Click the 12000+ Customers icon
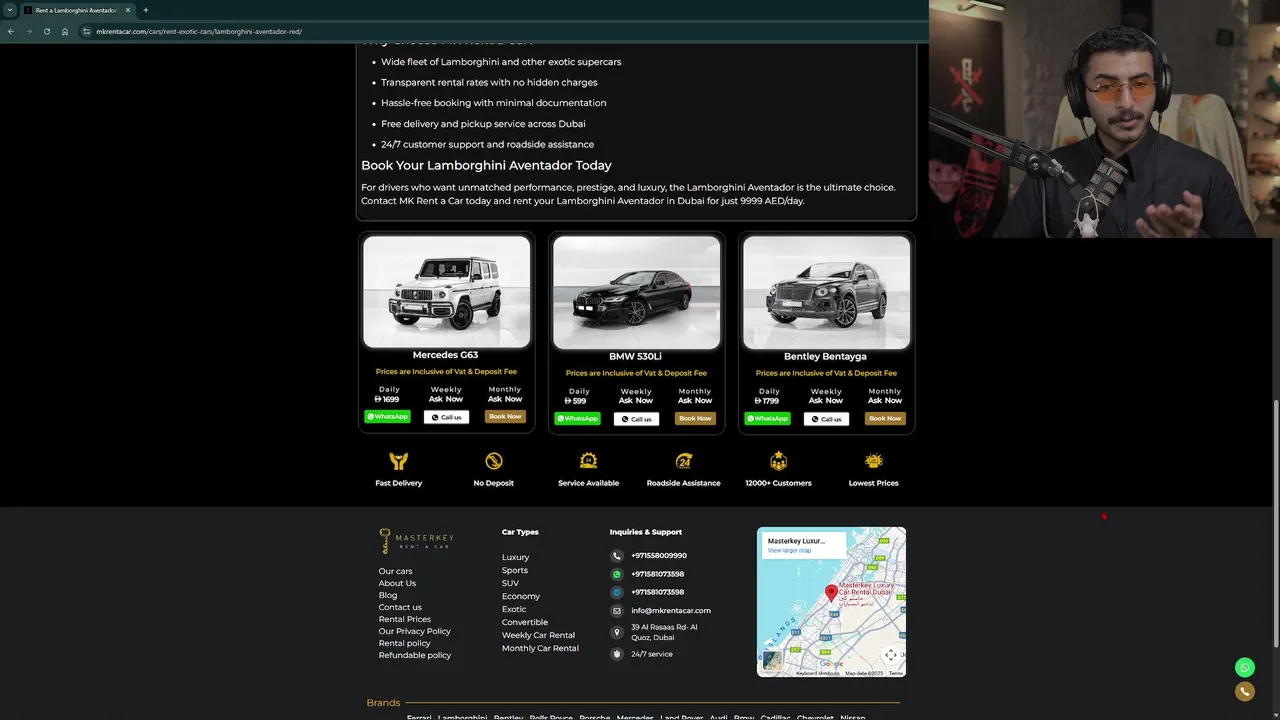 (x=778, y=461)
